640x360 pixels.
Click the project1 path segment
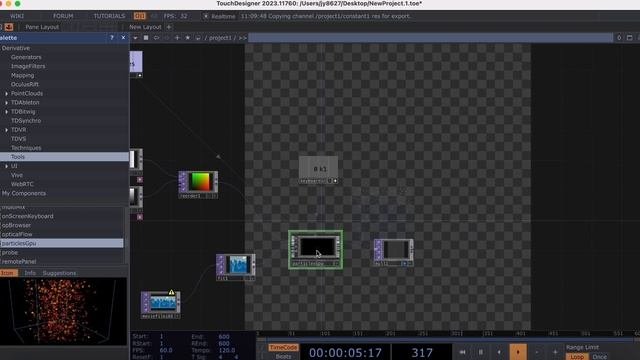pyautogui.click(x=220, y=38)
